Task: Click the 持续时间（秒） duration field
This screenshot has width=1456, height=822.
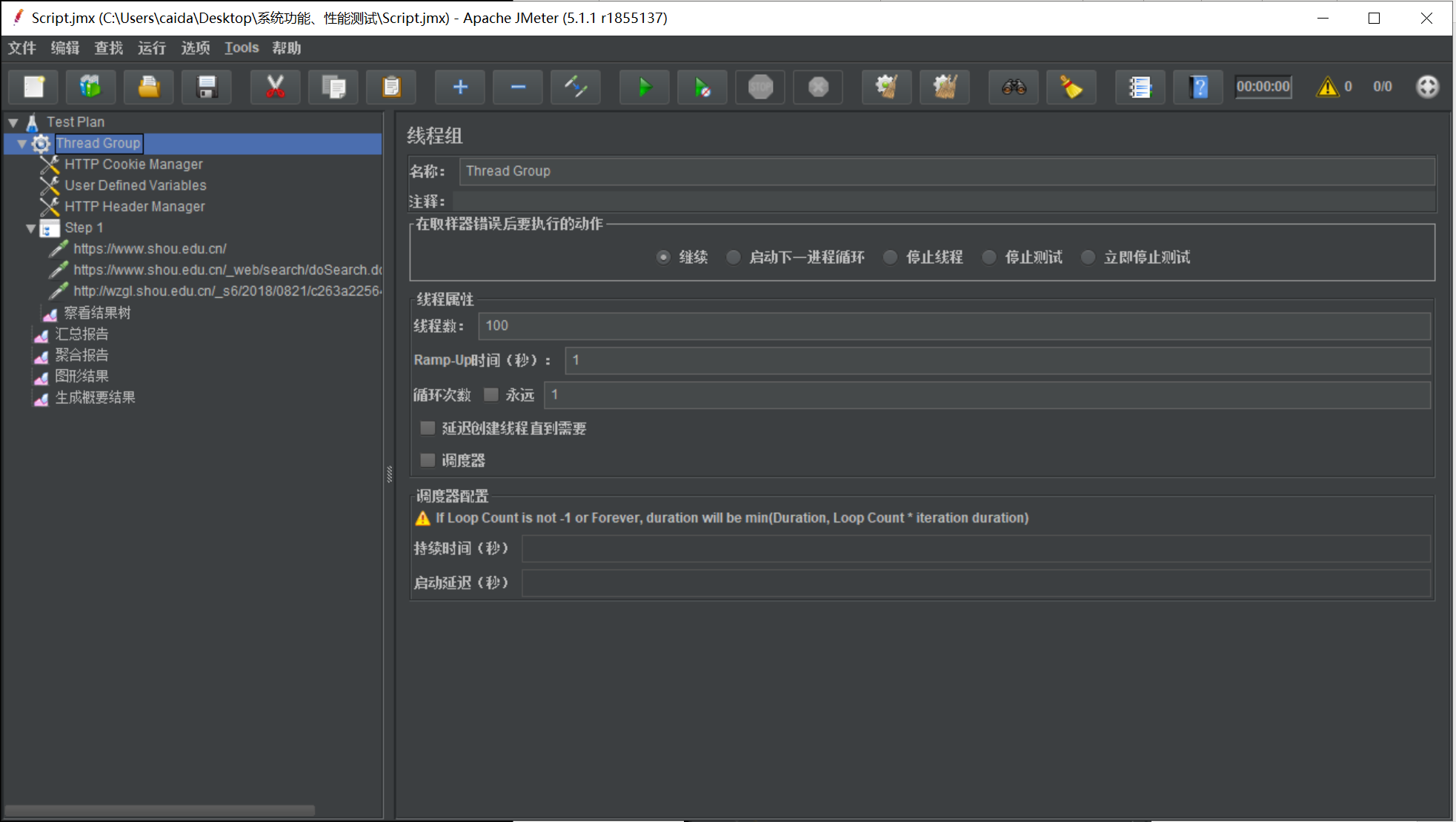Action: click(x=976, y=548)
